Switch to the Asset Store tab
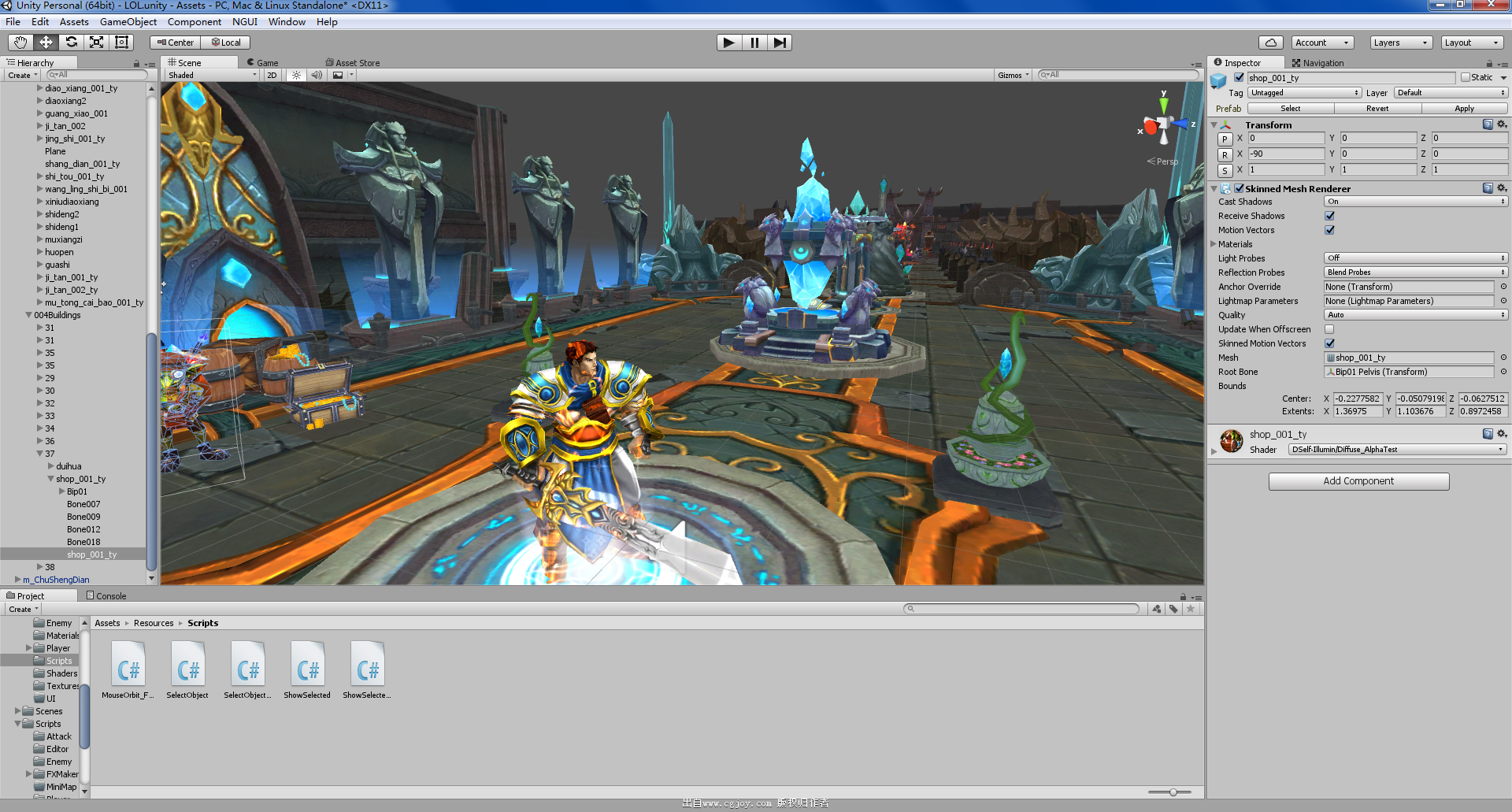Screen dimensions: 1512x812 (x=353, y=63)
